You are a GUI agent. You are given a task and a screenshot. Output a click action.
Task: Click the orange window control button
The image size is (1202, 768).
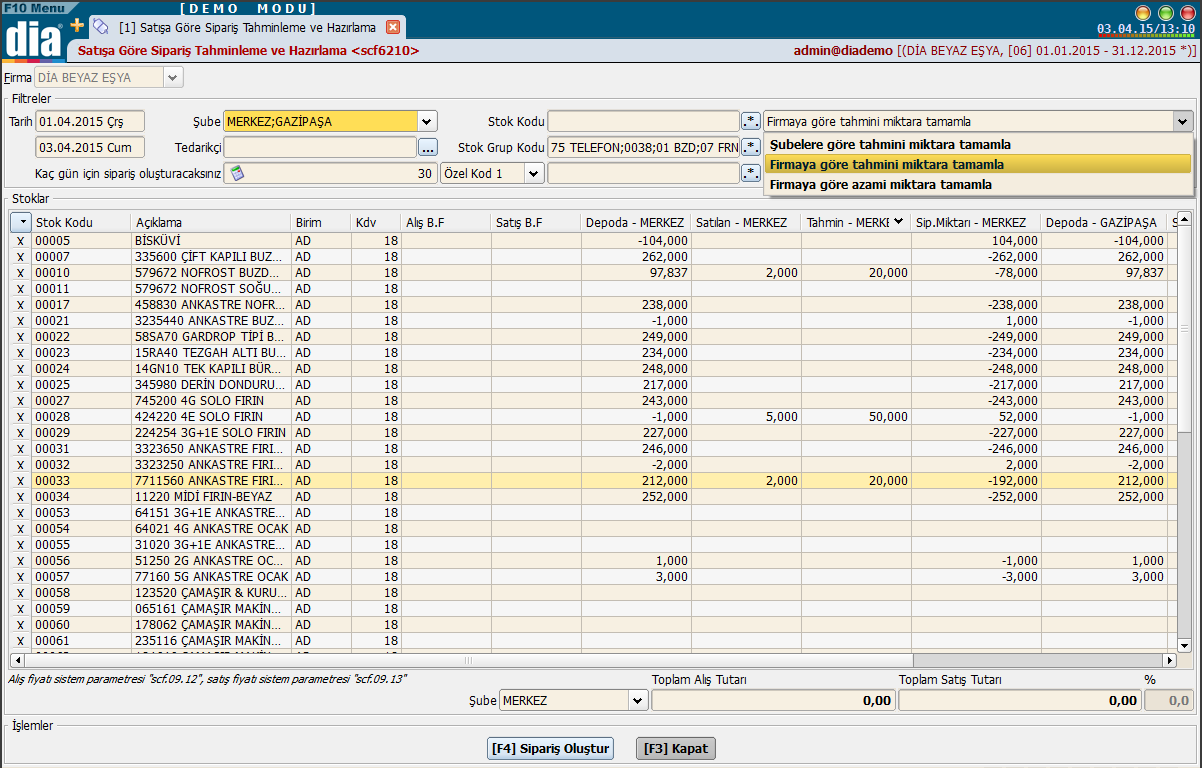tap(1142, 12)
